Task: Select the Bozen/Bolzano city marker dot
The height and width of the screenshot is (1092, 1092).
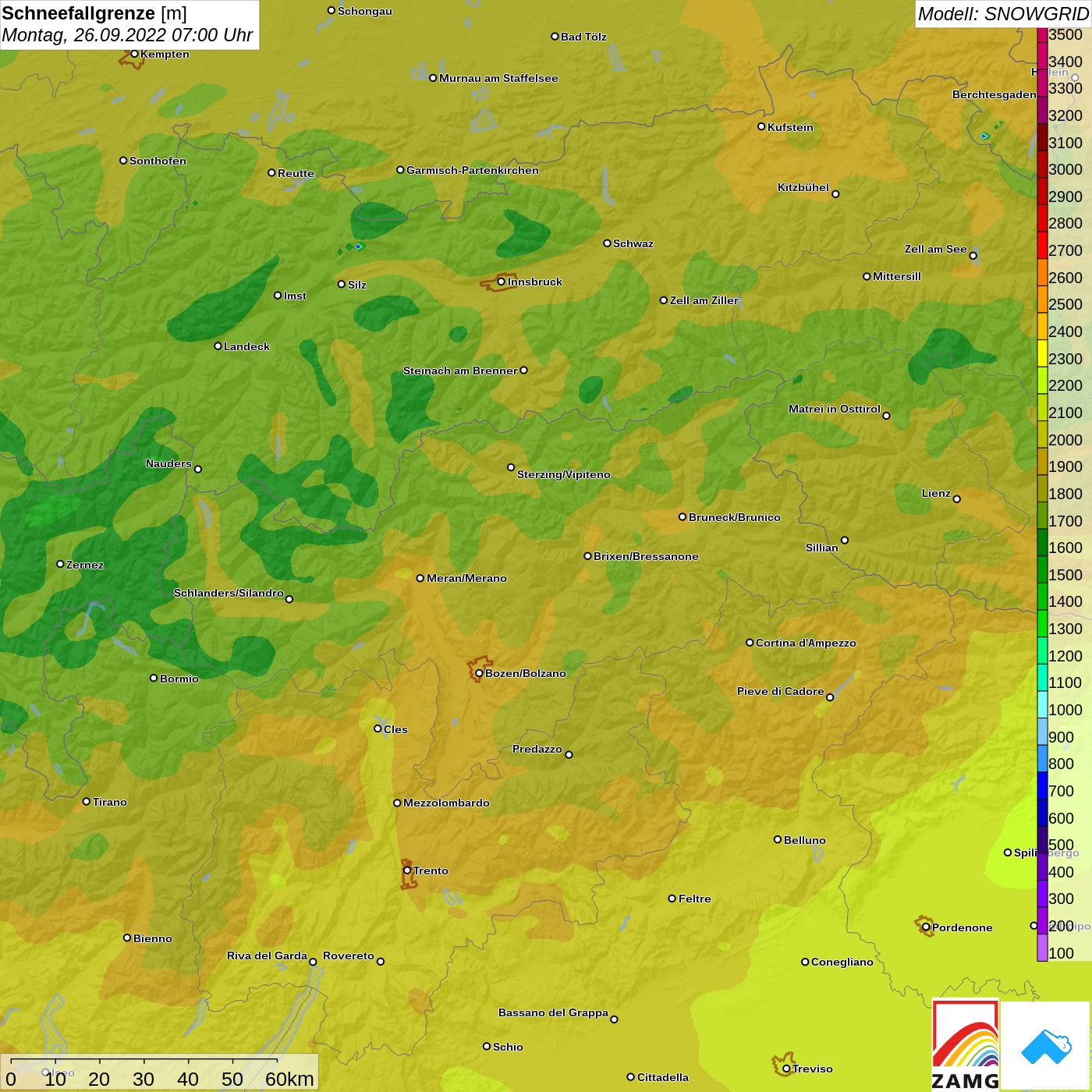Action: (479, 673)
